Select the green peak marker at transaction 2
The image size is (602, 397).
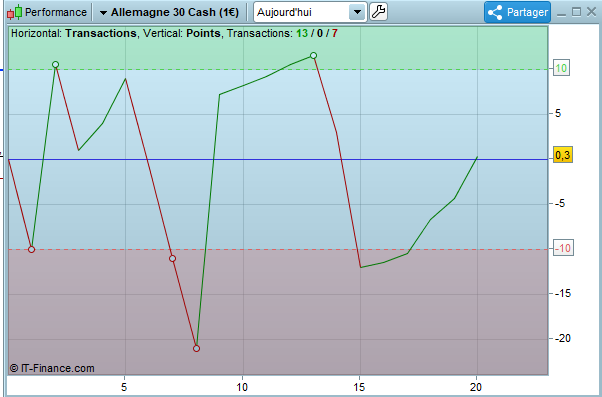[x=55, y=65]
